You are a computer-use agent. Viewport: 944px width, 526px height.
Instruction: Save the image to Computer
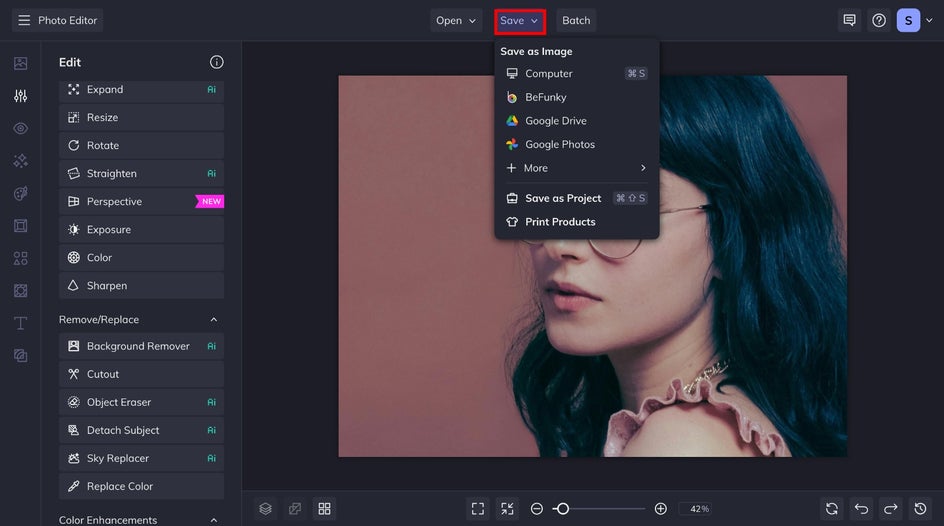(576, 73)
